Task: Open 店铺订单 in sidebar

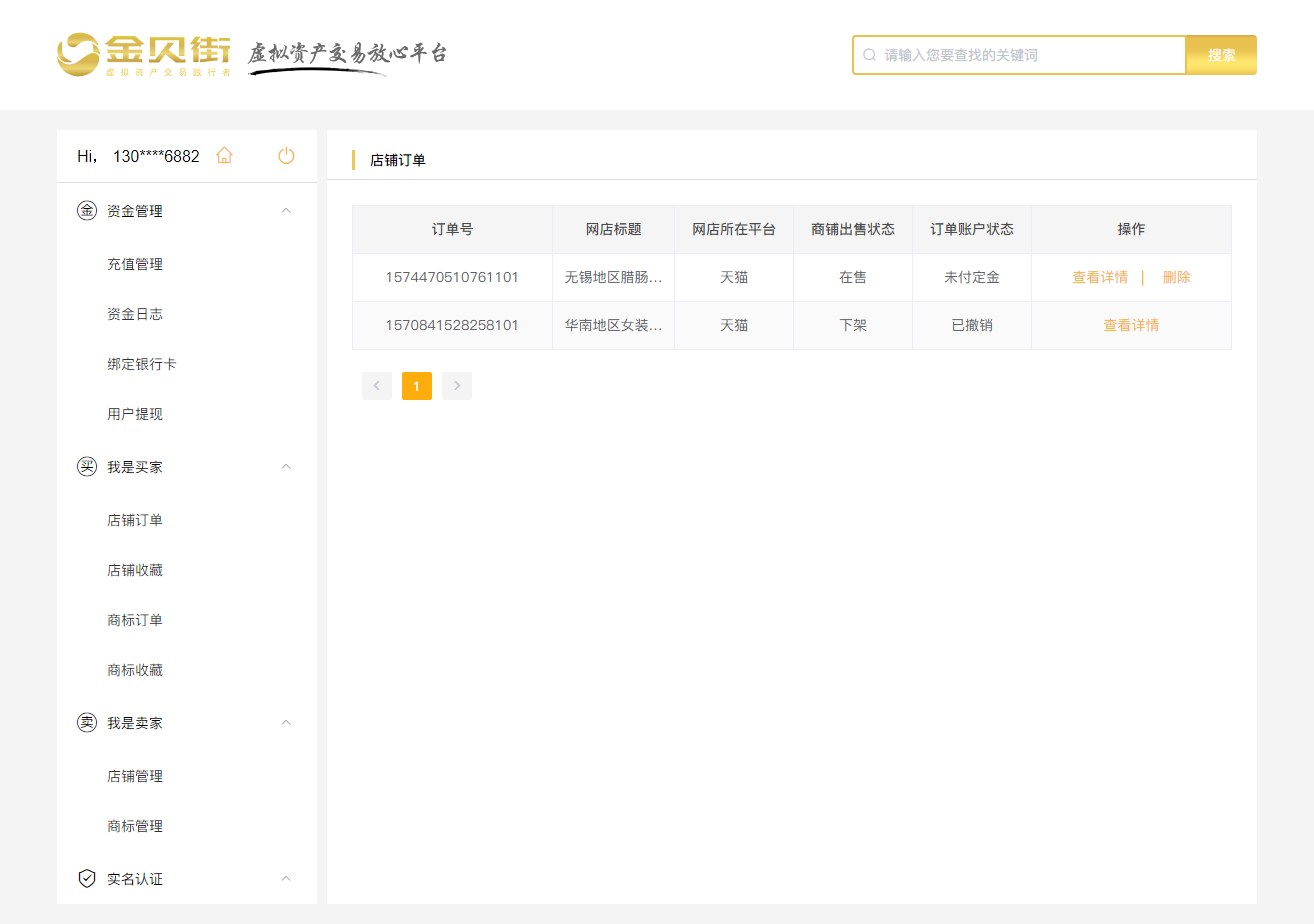Action: click(135, 520)
